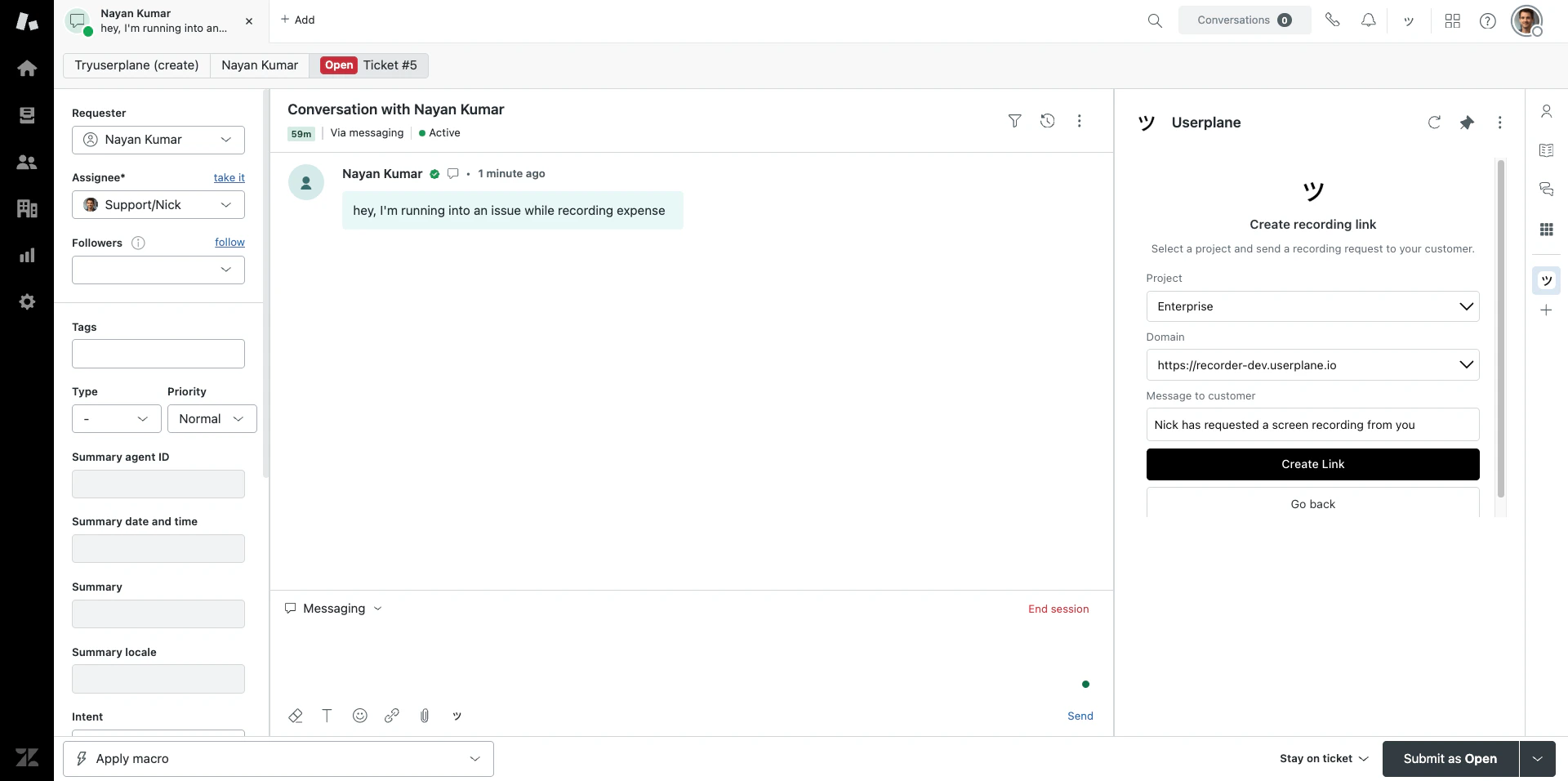Open the products grid icon
Screen dimensions: 1568x781
click(x=1452, y=20)
